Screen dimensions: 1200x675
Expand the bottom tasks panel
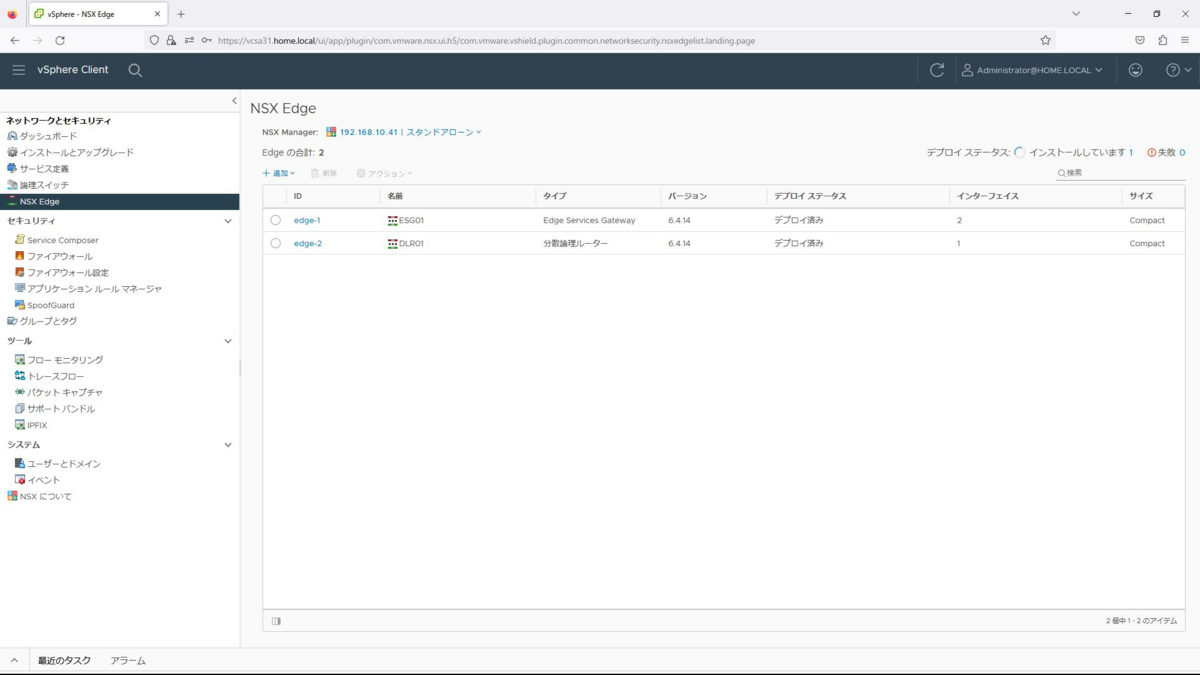click(14, 661)
